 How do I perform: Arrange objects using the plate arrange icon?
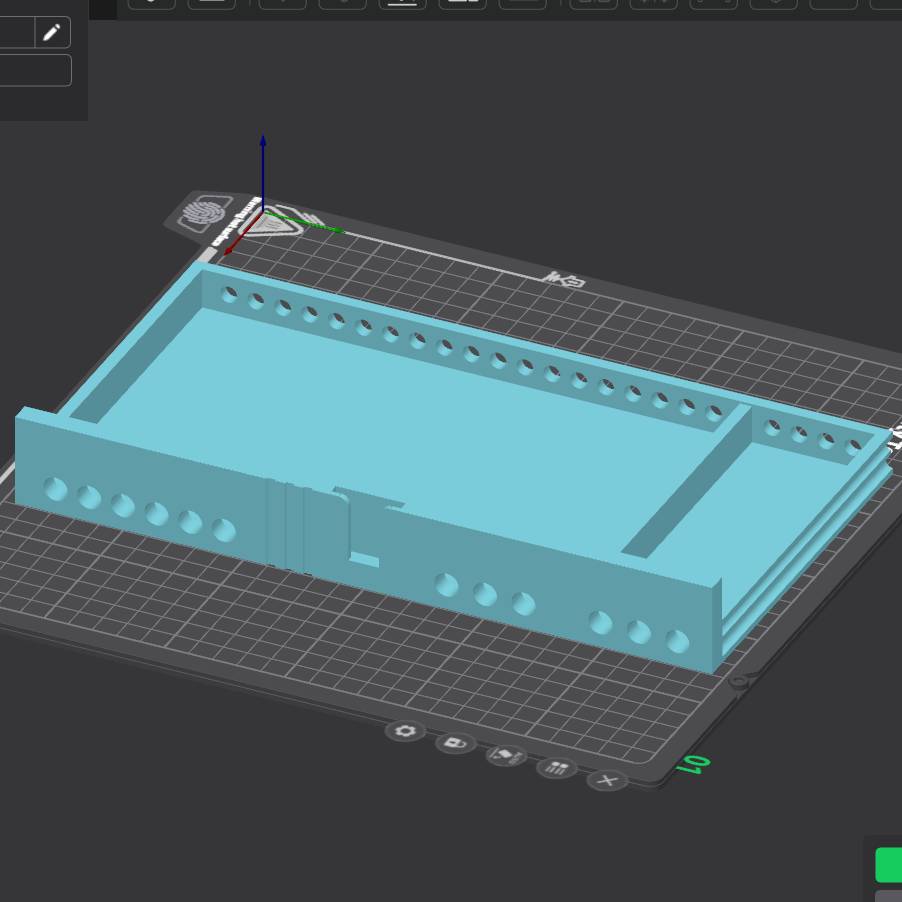click(x=556, y=768)
